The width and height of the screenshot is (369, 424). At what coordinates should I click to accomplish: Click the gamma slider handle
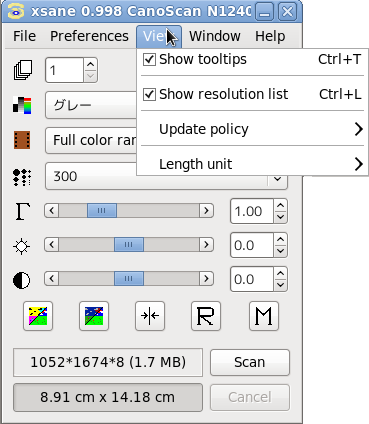(102, 211)
